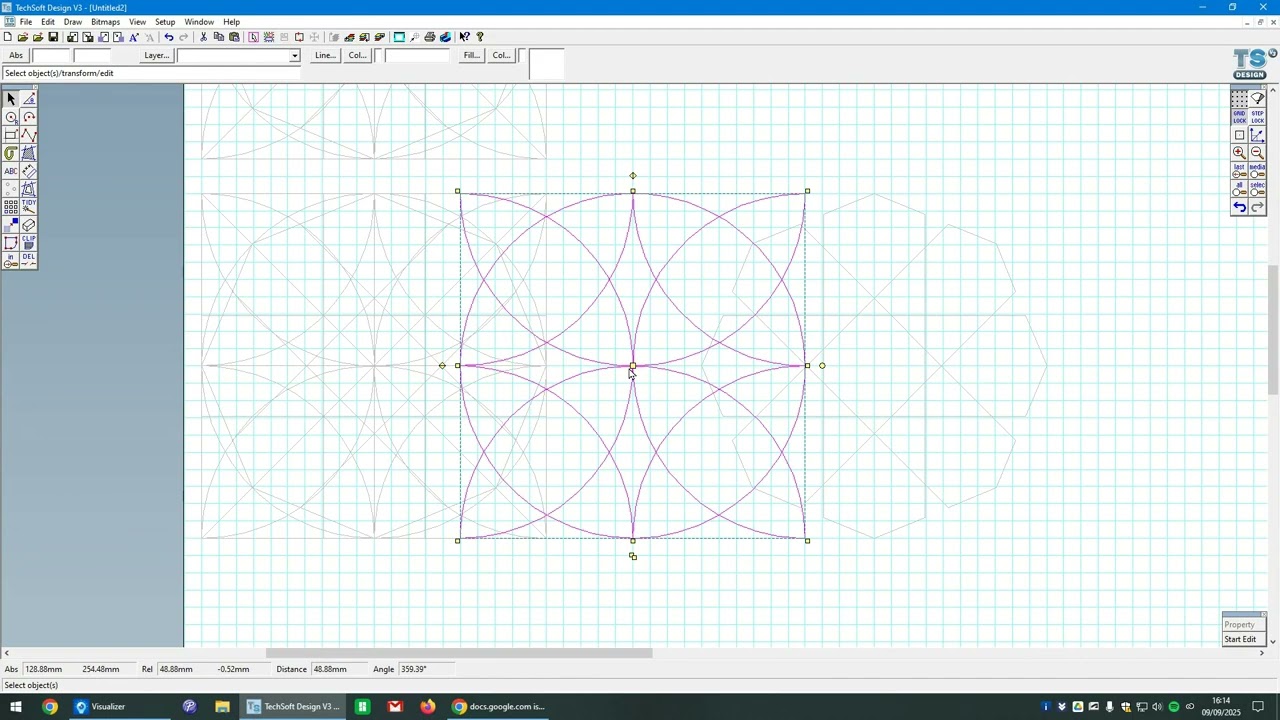
Task: Activate the DEL segment delete tool
Action: [x=29, y=261]
